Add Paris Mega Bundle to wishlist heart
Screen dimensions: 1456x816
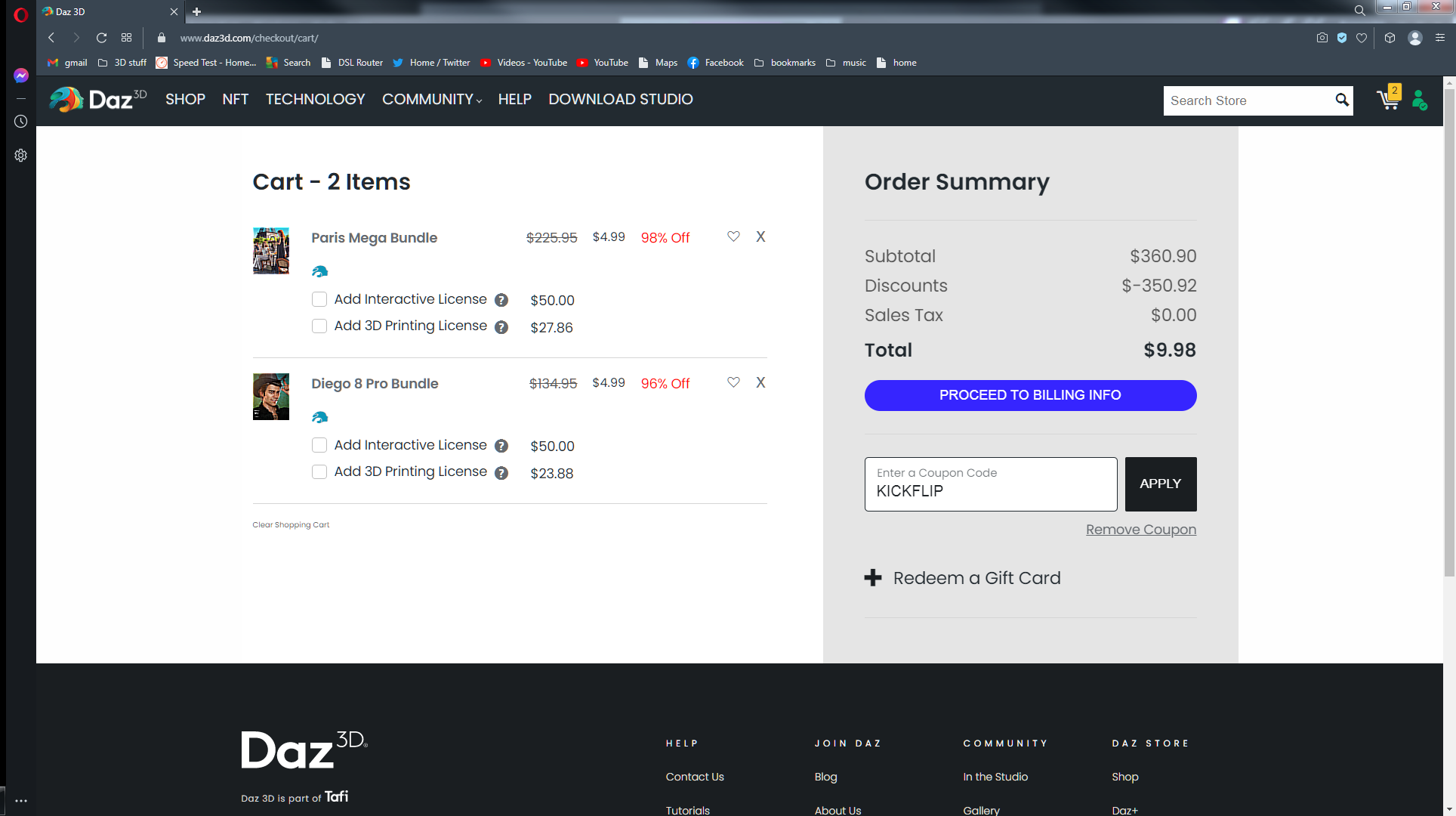733,236
